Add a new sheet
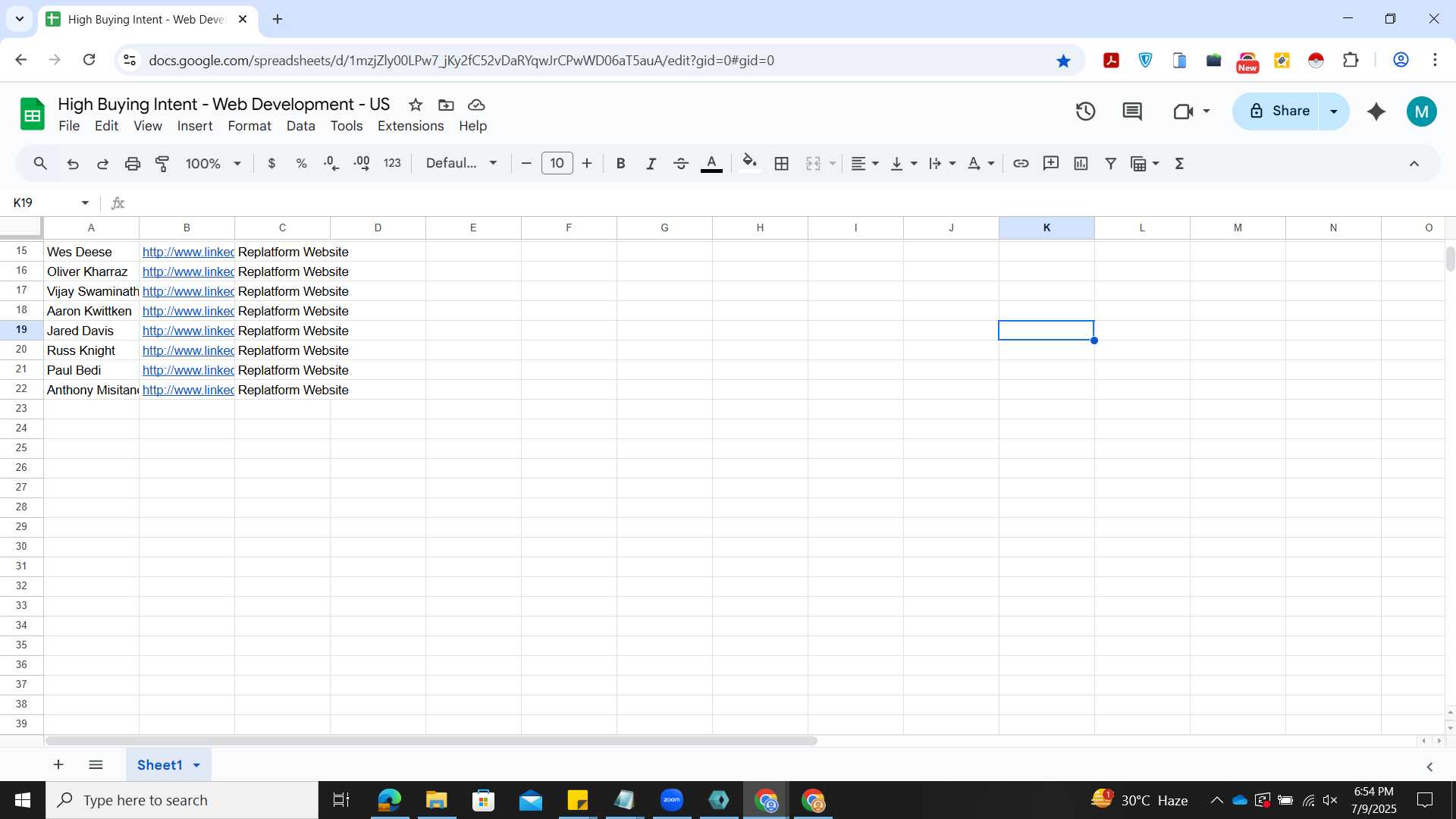 coord(58,764)
